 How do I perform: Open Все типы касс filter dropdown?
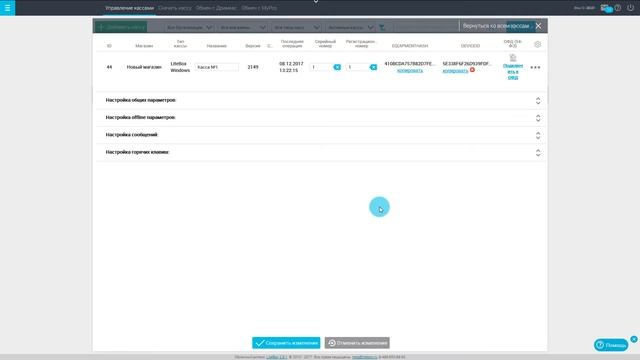coord(296,27)
